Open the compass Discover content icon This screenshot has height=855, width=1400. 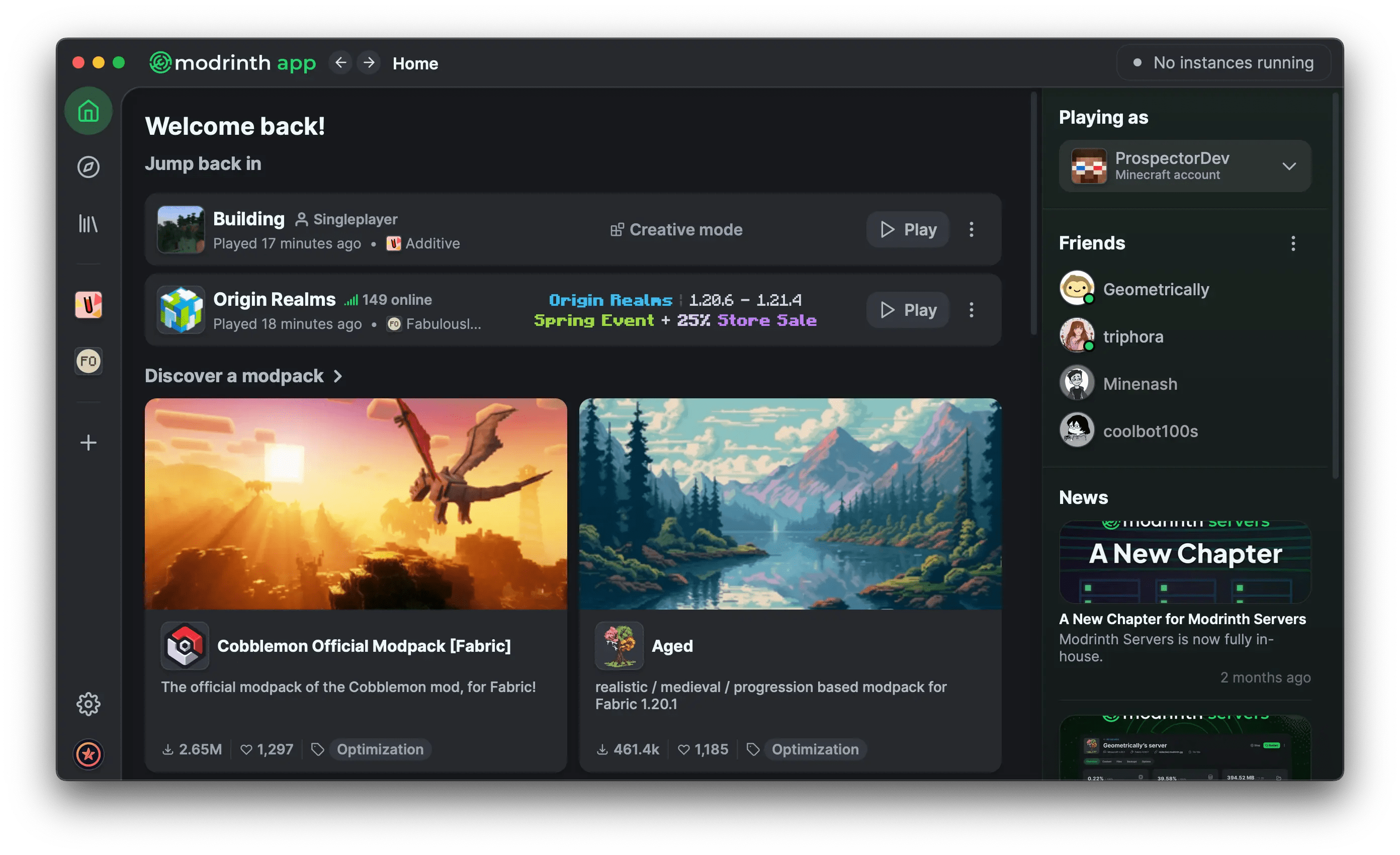[x=88, y=167]
